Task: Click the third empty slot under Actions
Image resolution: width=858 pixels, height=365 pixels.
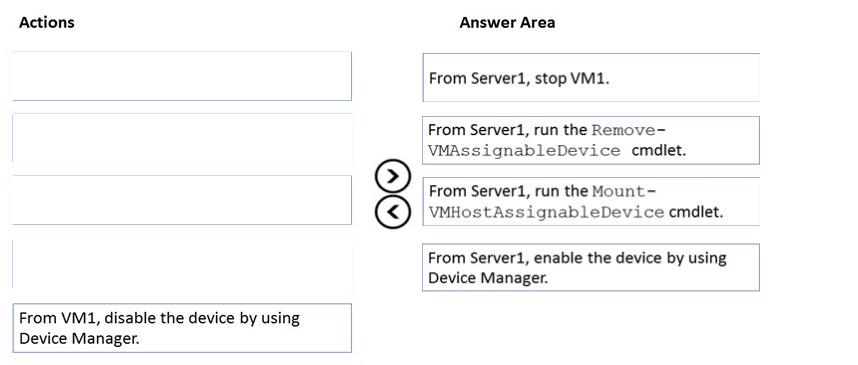Action: pyautogui.click(x=182, y=200)
